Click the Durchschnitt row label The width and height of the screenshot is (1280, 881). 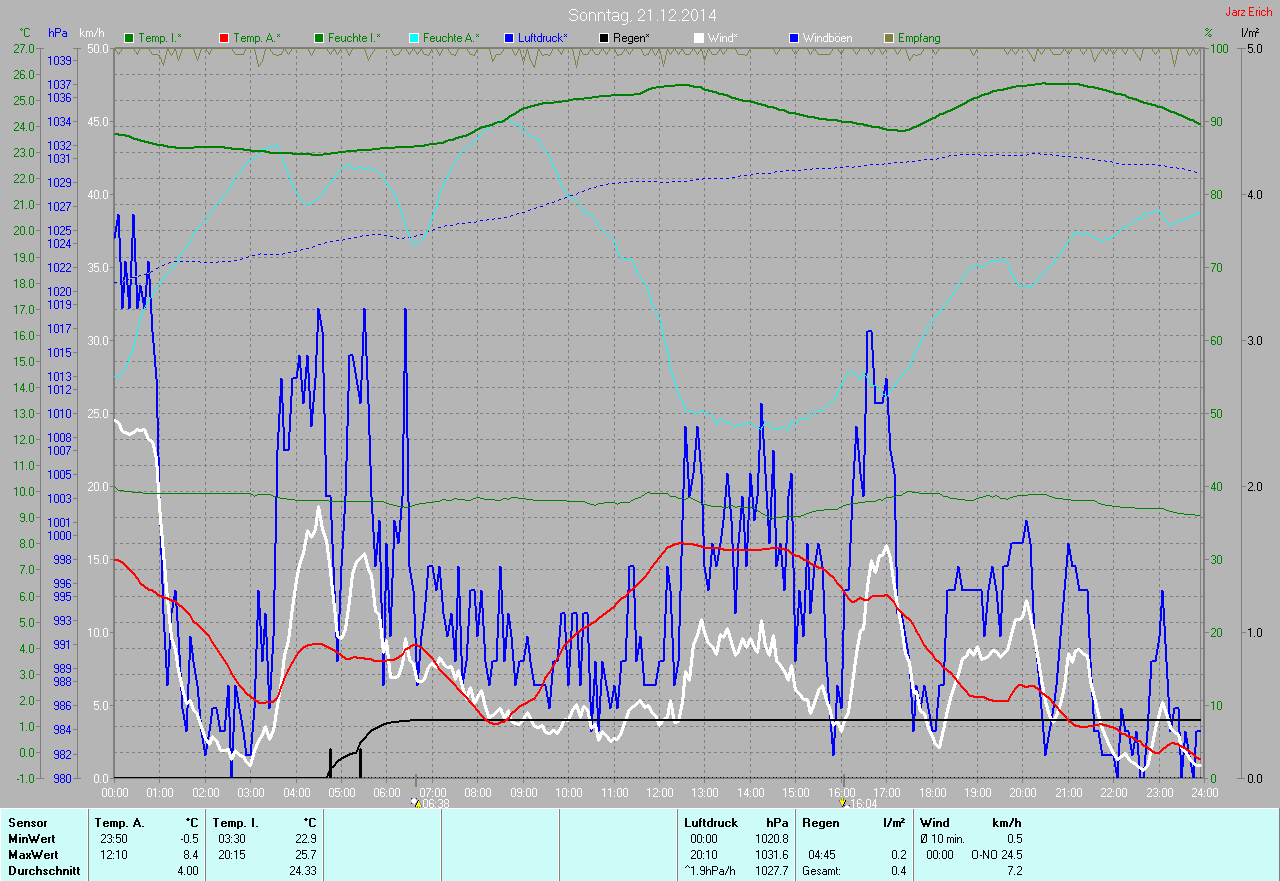pyautogui.click(x=43, y=871)
